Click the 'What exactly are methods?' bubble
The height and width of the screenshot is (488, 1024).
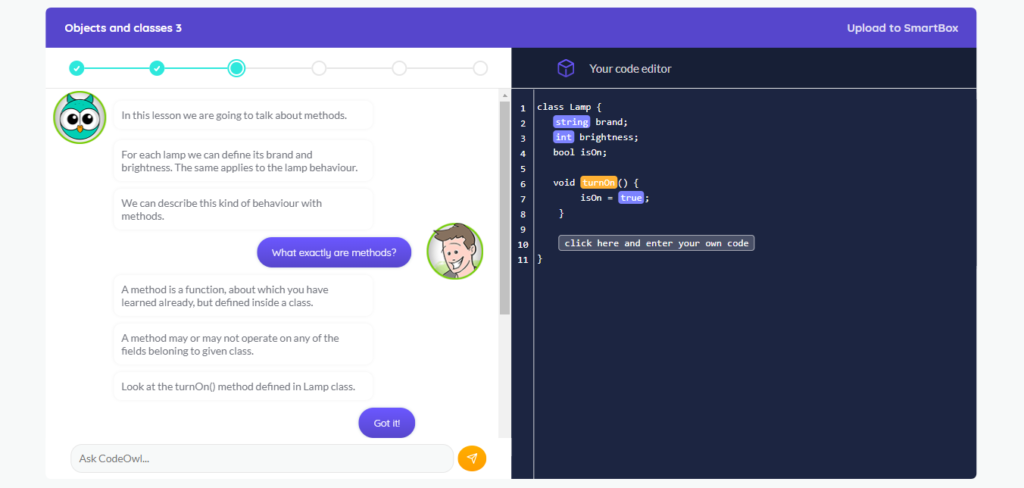pyautogui.click(x=334, y=252)
